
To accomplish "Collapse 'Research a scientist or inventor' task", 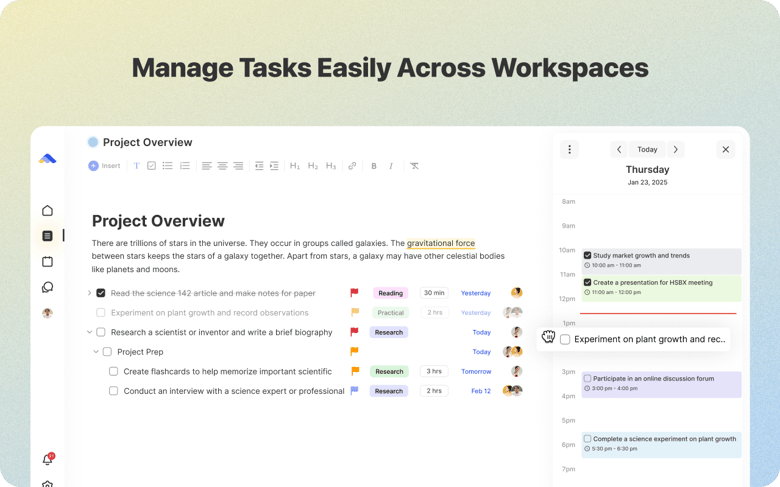I will coord(89,332).
